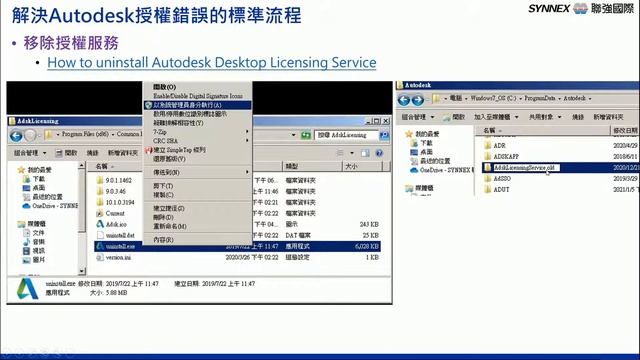Screen dimensions: 640x360
Task: Open the address bar history dropdown in AdskLicensing
Action: (x=293, y=135)
